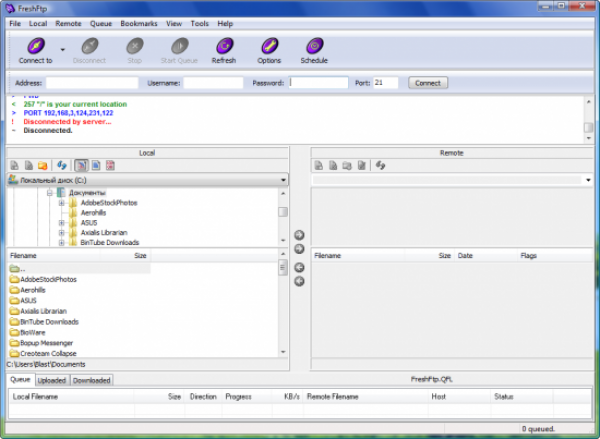This screenshot has height=439, width=600.
Task: Switch to the Uploaded tab
Action: click(51, 380)
